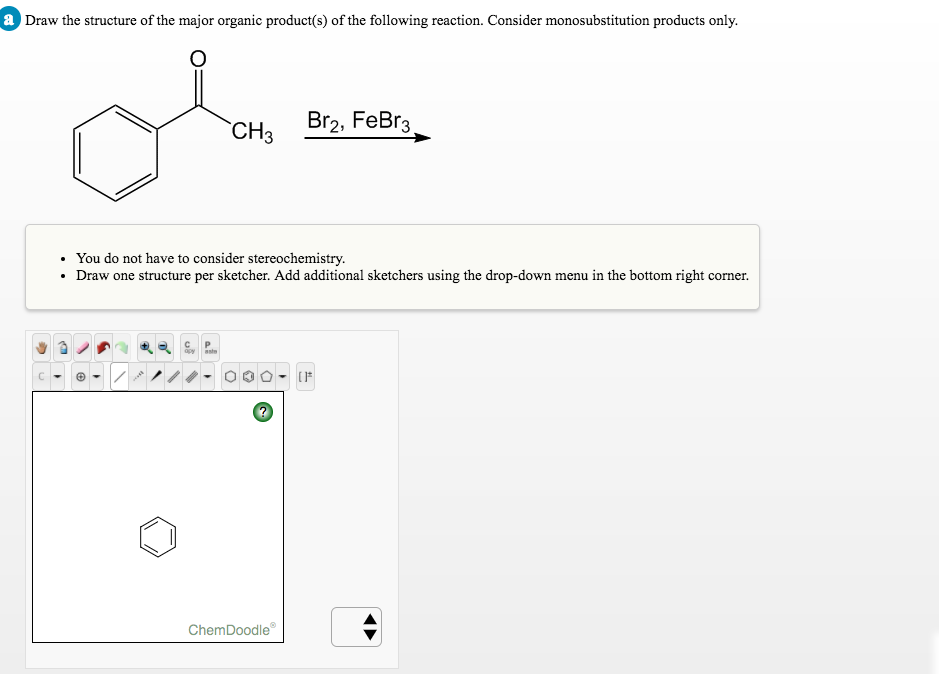Viewport: 939px width, 674px height.
Task: Select the cyclopentane ring template
Action: pos(267,376)
